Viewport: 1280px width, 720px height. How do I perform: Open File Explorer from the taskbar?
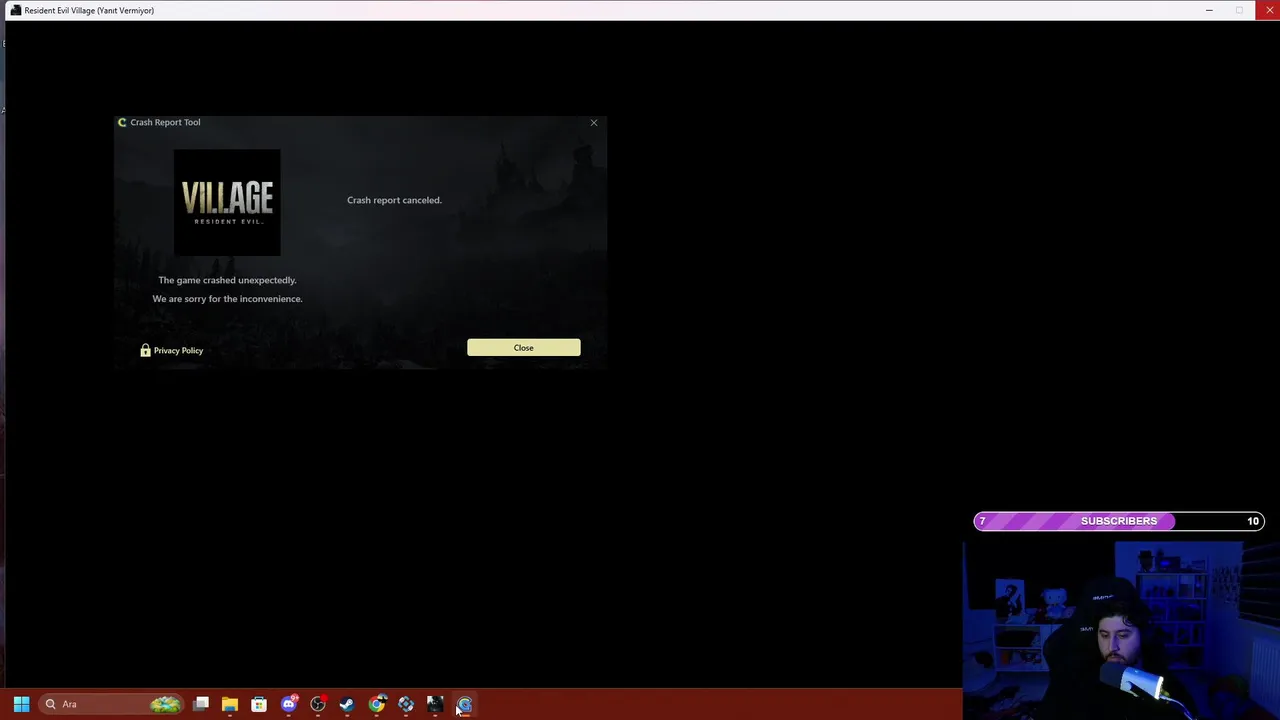pyautogui.click(x=230, y=704)
